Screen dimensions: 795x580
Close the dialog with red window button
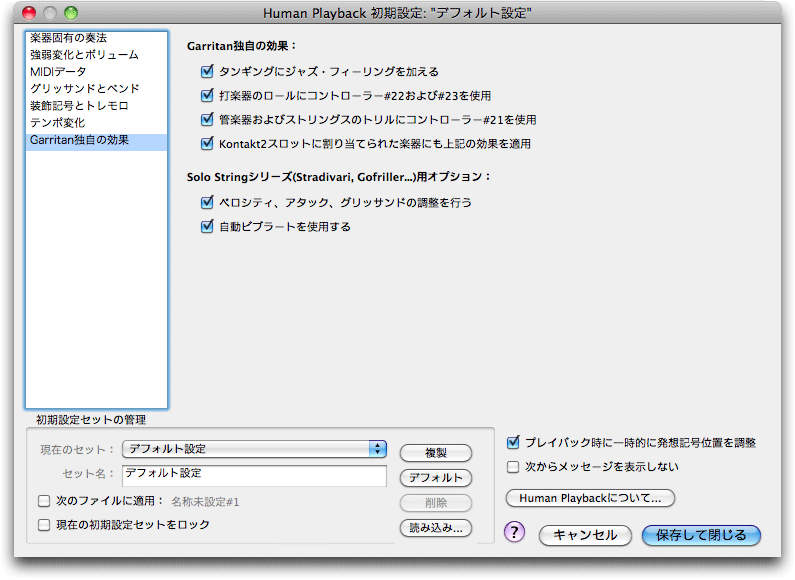click(29, 13)
